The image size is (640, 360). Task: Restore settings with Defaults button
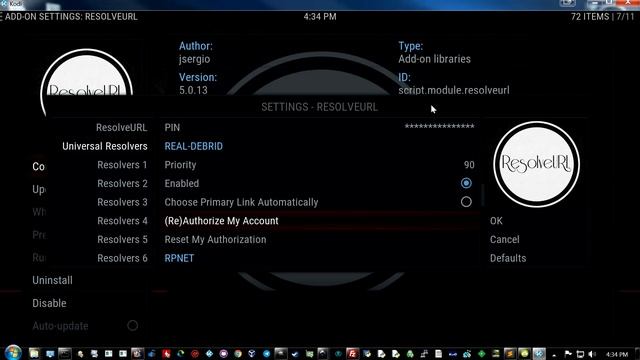pyautogui.click(x=508, y=258)
